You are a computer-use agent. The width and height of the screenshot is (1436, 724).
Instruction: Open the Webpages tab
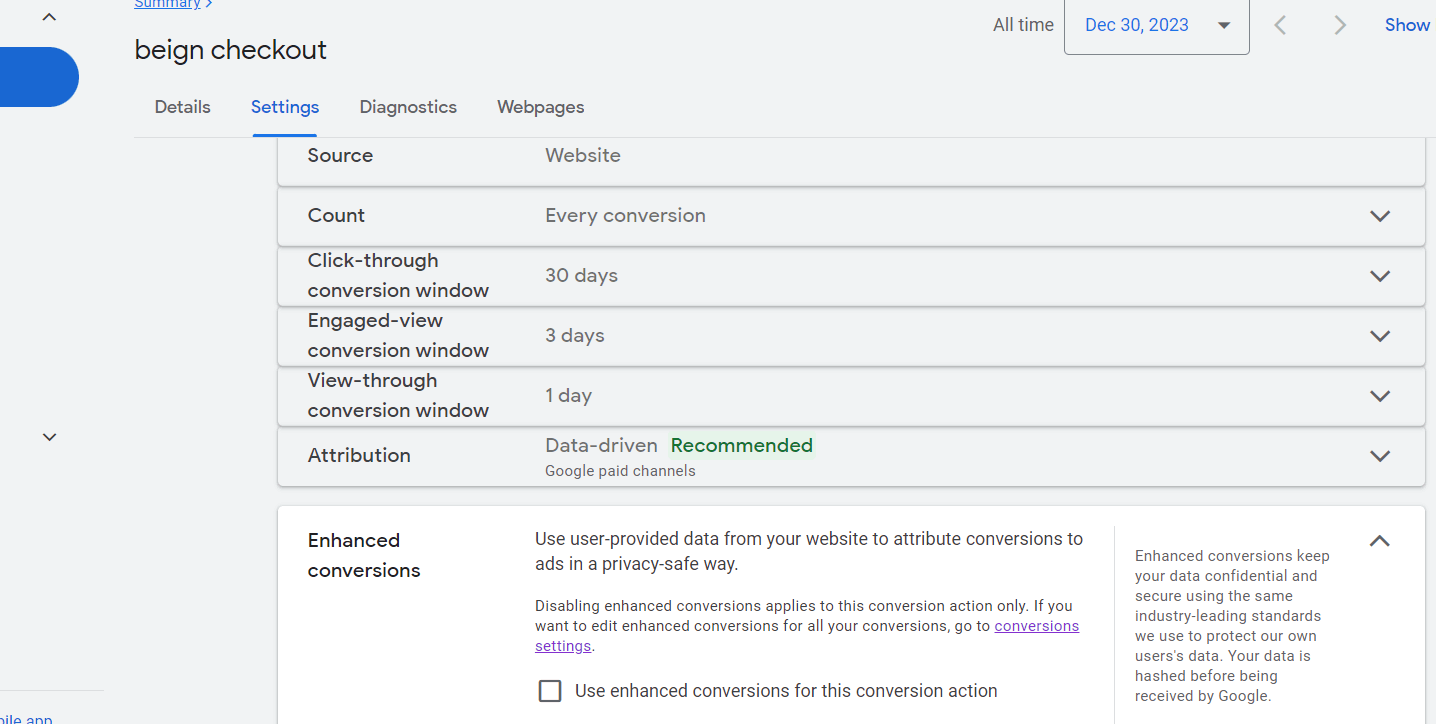(541, 107)
